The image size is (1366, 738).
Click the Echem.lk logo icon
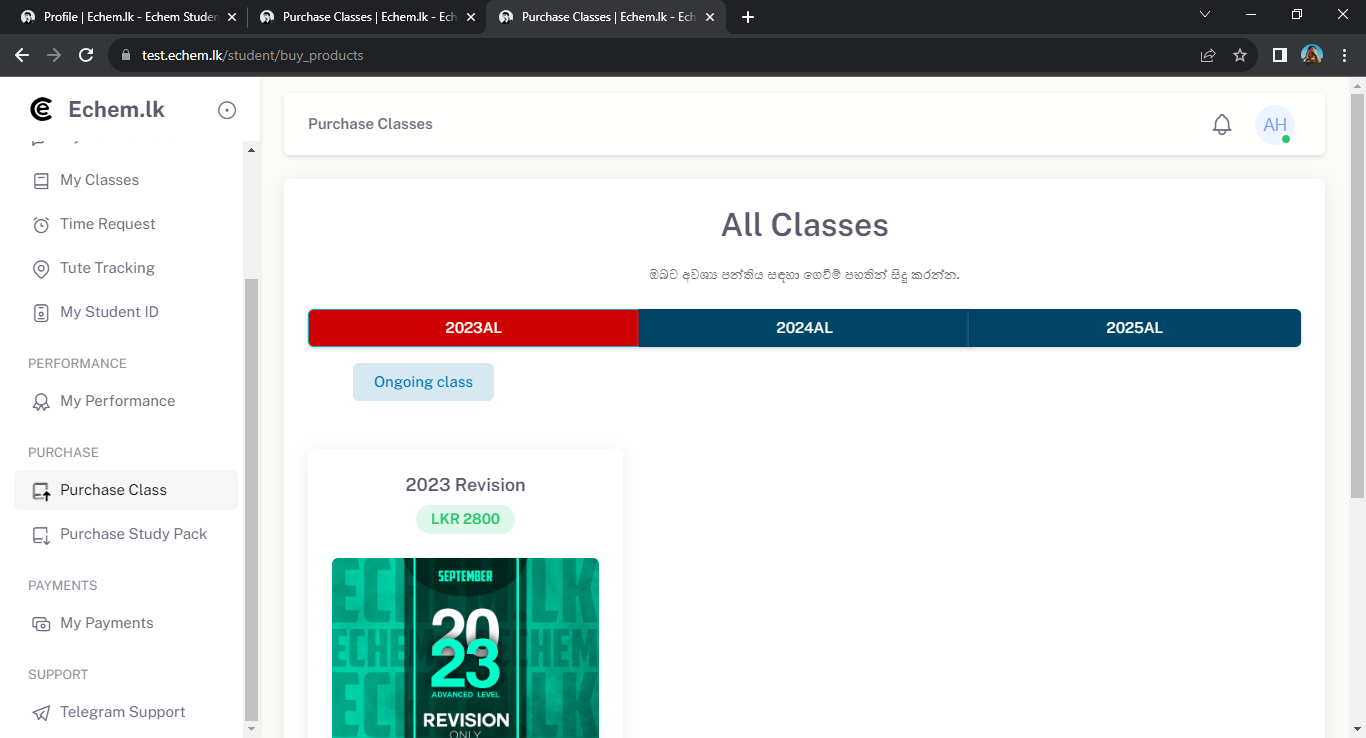tap(41, 109)
